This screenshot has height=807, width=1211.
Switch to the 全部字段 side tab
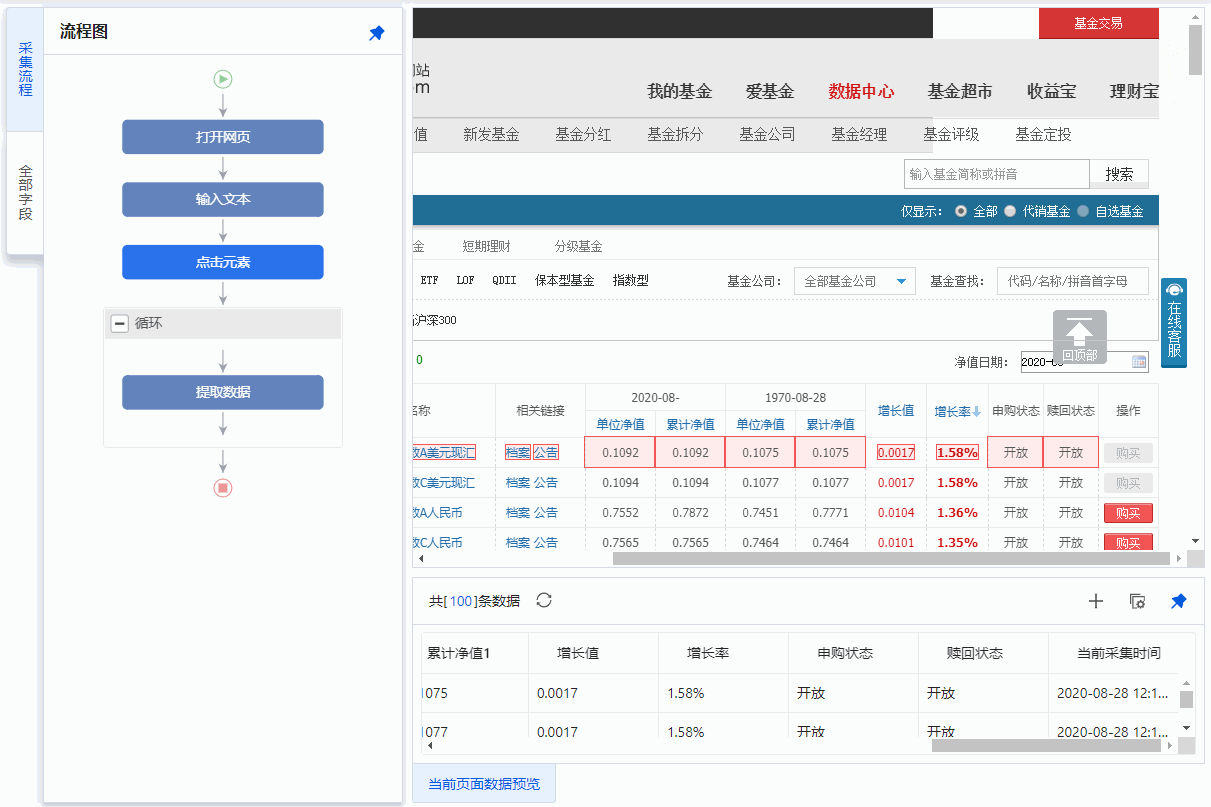[25, 192]
